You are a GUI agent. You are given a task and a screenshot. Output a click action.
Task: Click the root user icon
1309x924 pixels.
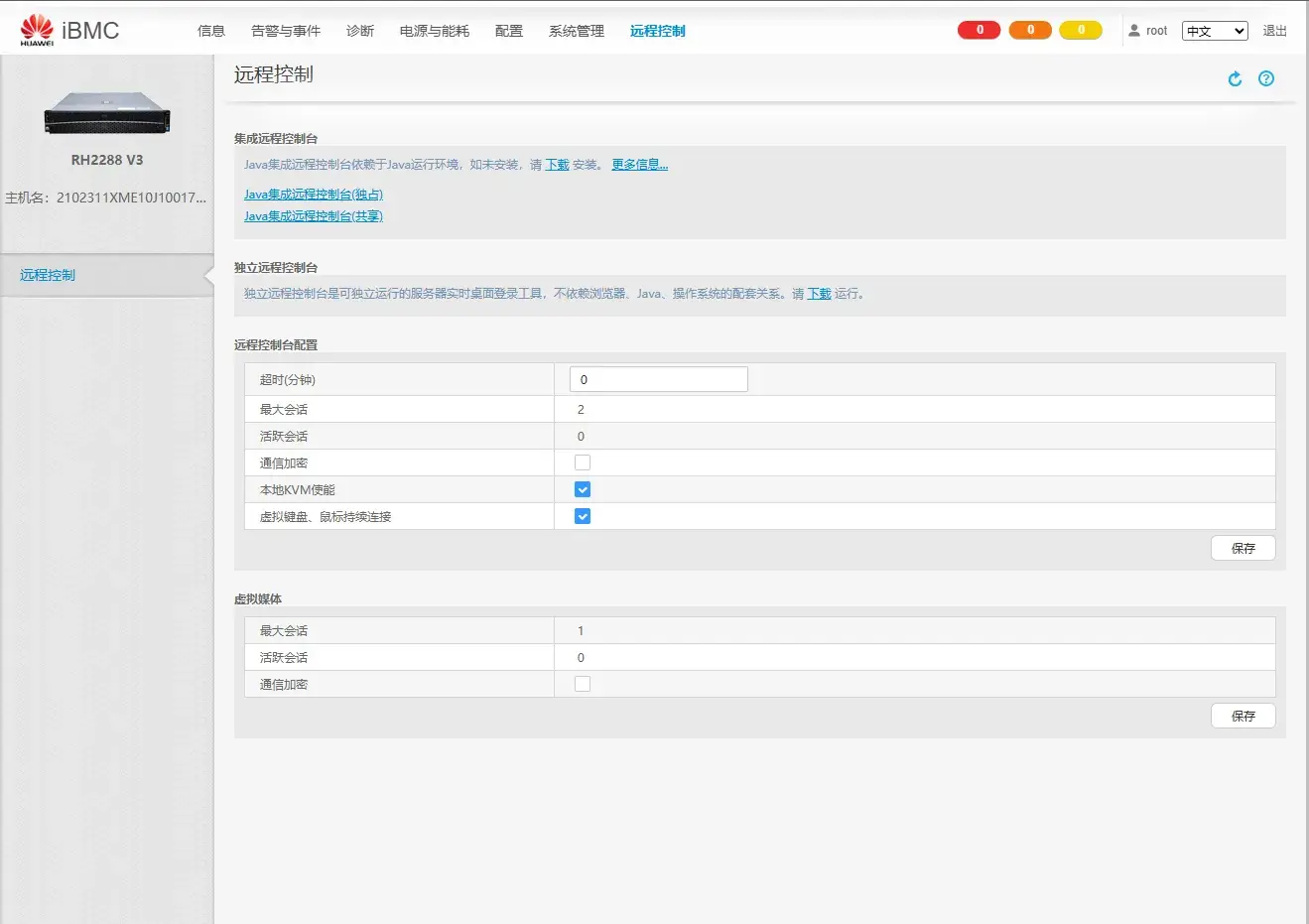point(1134,31)
